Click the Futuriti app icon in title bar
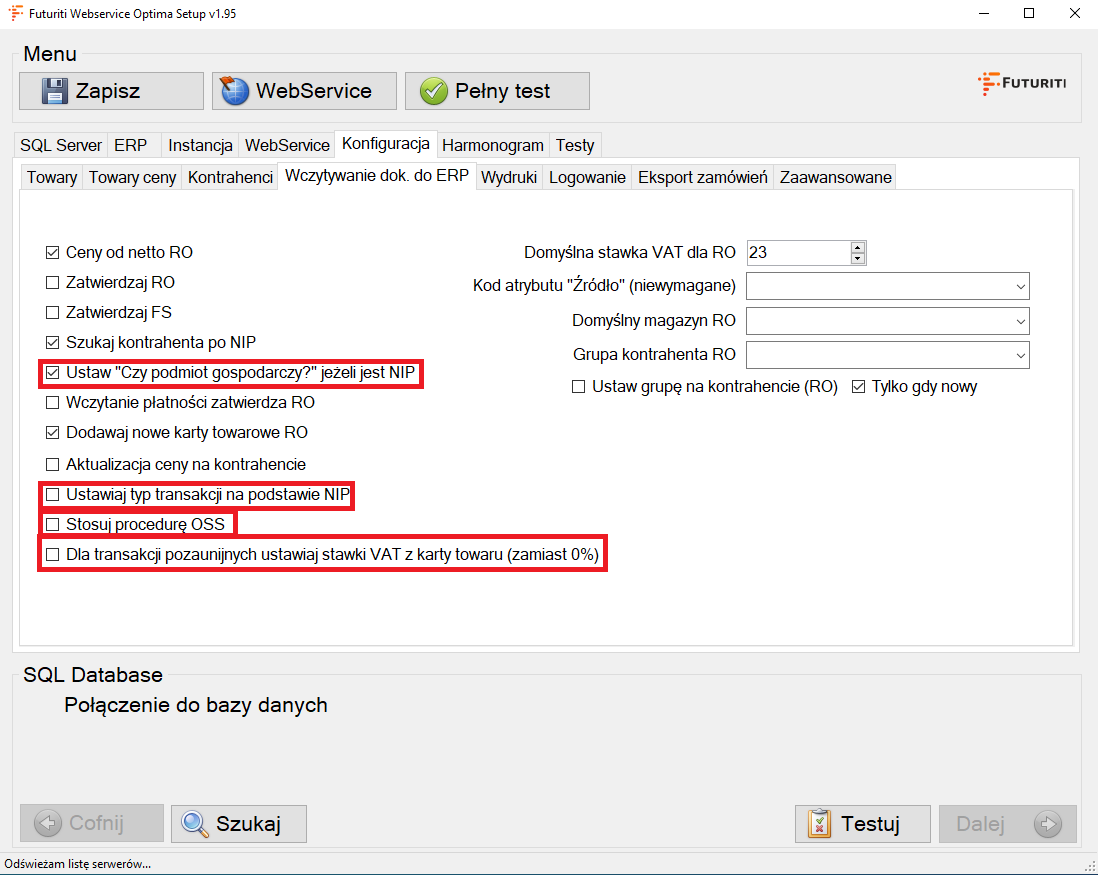This screenshot has width=1098, height=875. coord(17,13)
